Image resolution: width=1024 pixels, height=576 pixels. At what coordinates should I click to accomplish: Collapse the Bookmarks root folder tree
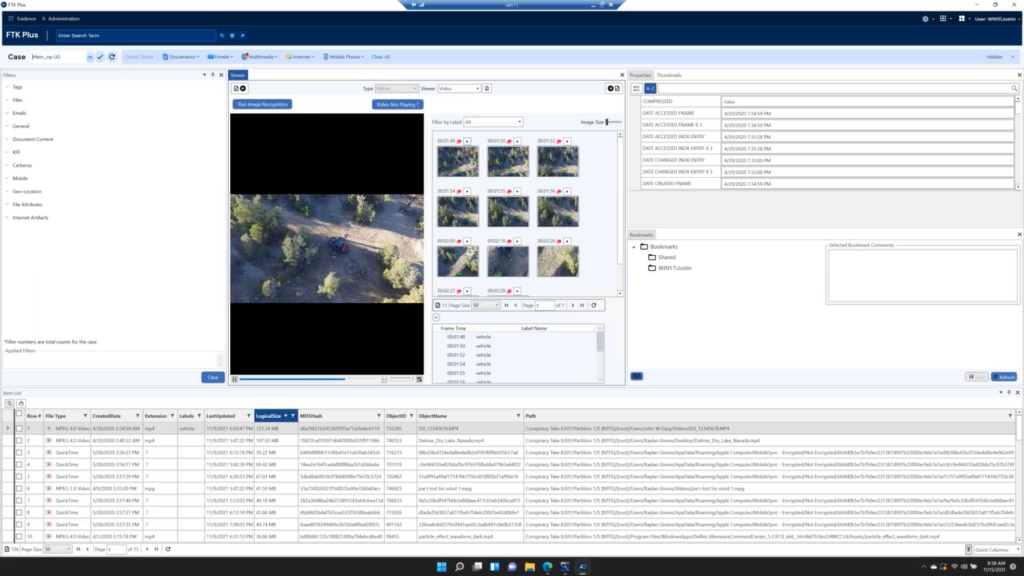pos(633,247)
